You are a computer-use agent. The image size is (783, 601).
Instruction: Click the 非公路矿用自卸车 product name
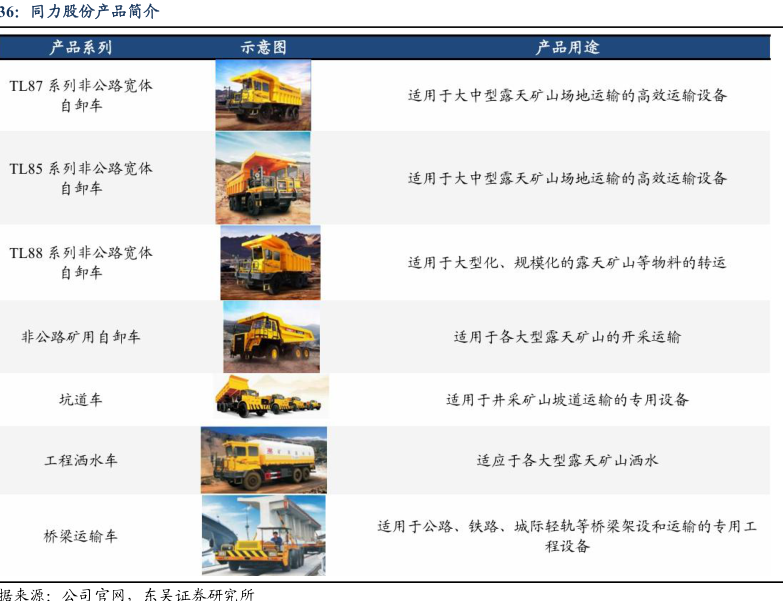tap(81, 337)
